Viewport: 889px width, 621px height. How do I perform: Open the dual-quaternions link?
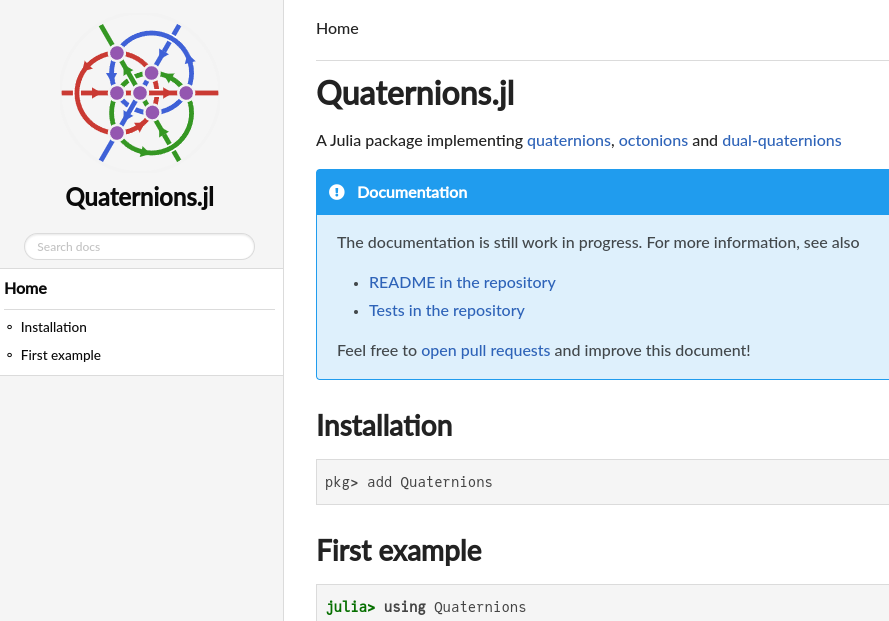coord(782,140)
